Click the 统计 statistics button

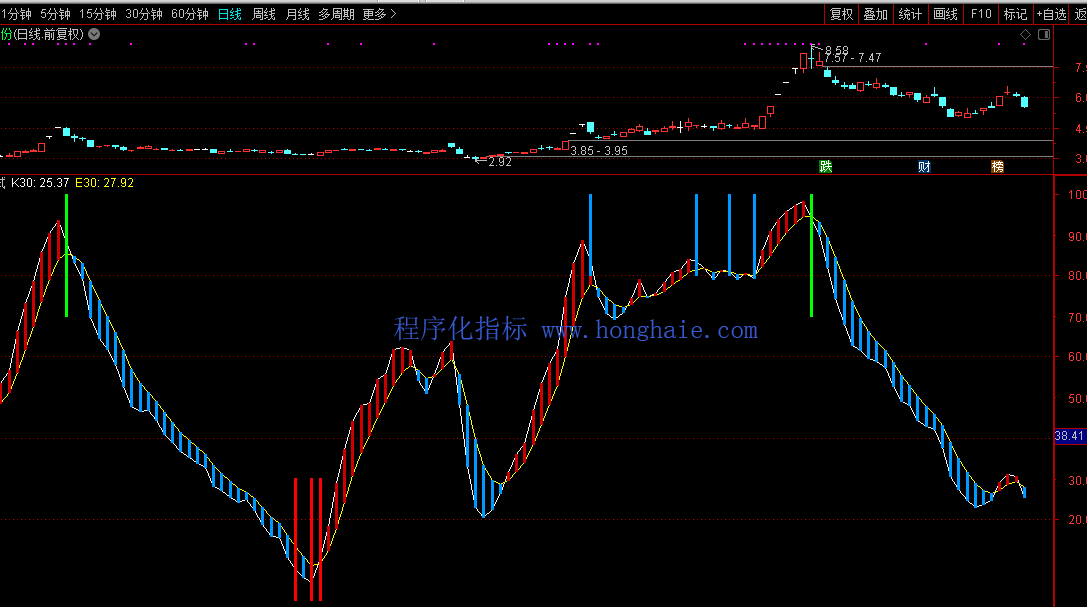pos(910,14)
